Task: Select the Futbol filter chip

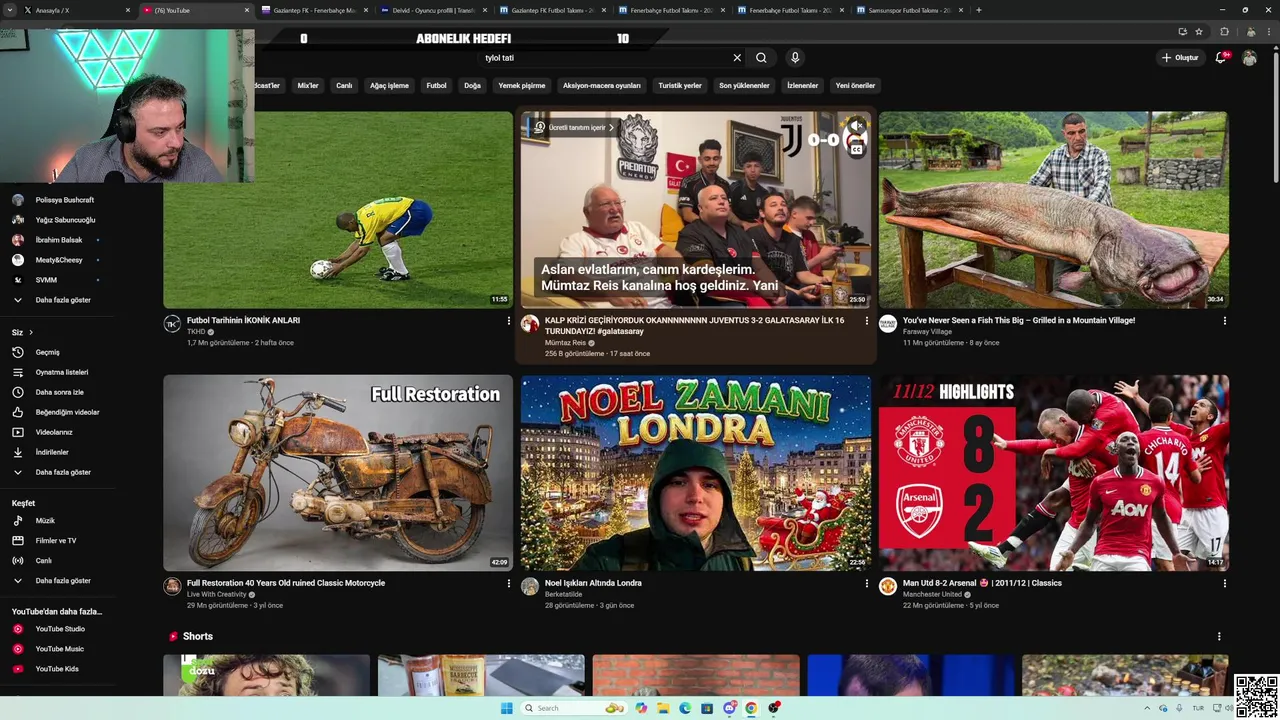Action: [437, 86]
